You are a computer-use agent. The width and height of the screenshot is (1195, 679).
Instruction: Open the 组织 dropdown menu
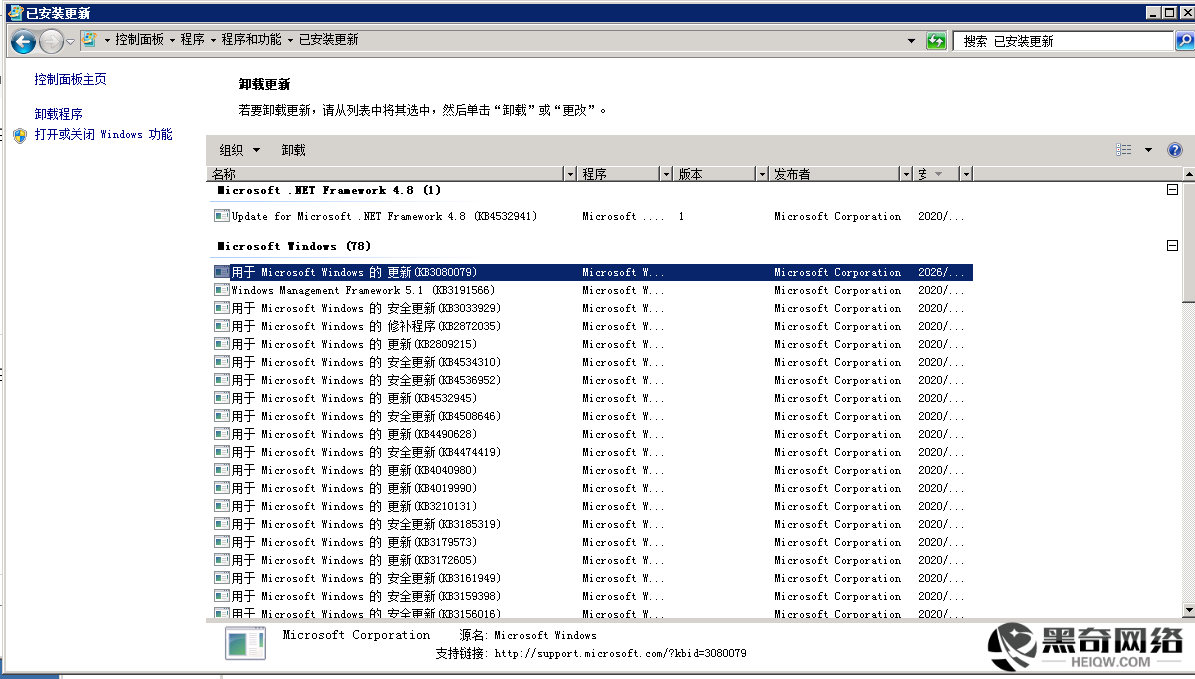[239, 150]
